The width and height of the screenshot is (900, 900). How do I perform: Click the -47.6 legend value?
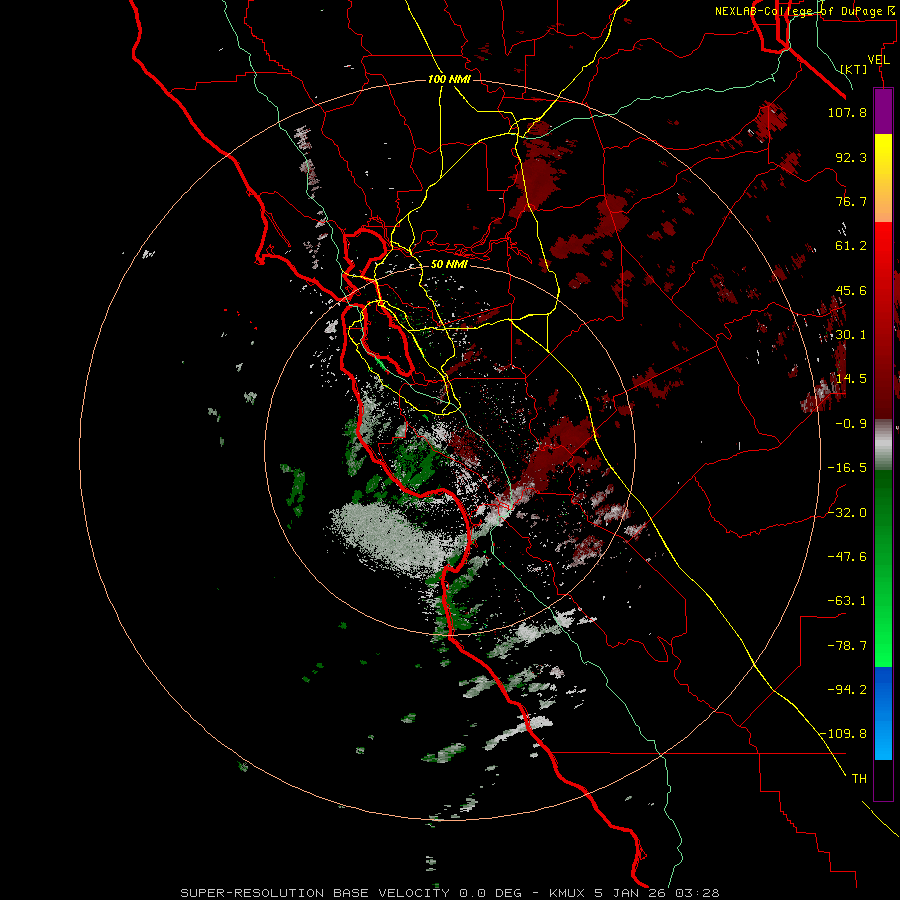coord(847,557)
